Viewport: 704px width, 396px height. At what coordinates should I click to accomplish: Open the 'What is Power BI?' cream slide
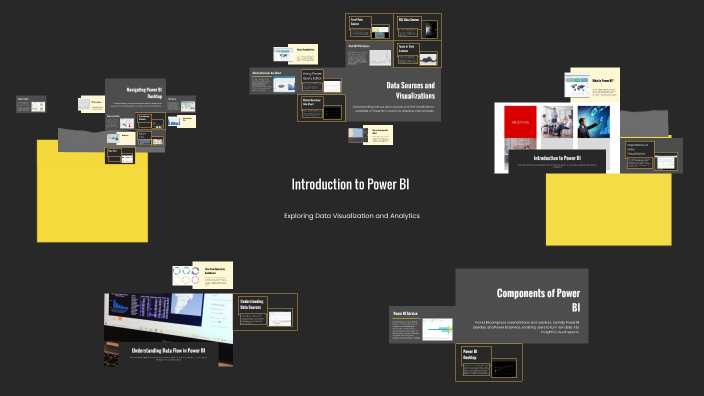pos(593,85)
